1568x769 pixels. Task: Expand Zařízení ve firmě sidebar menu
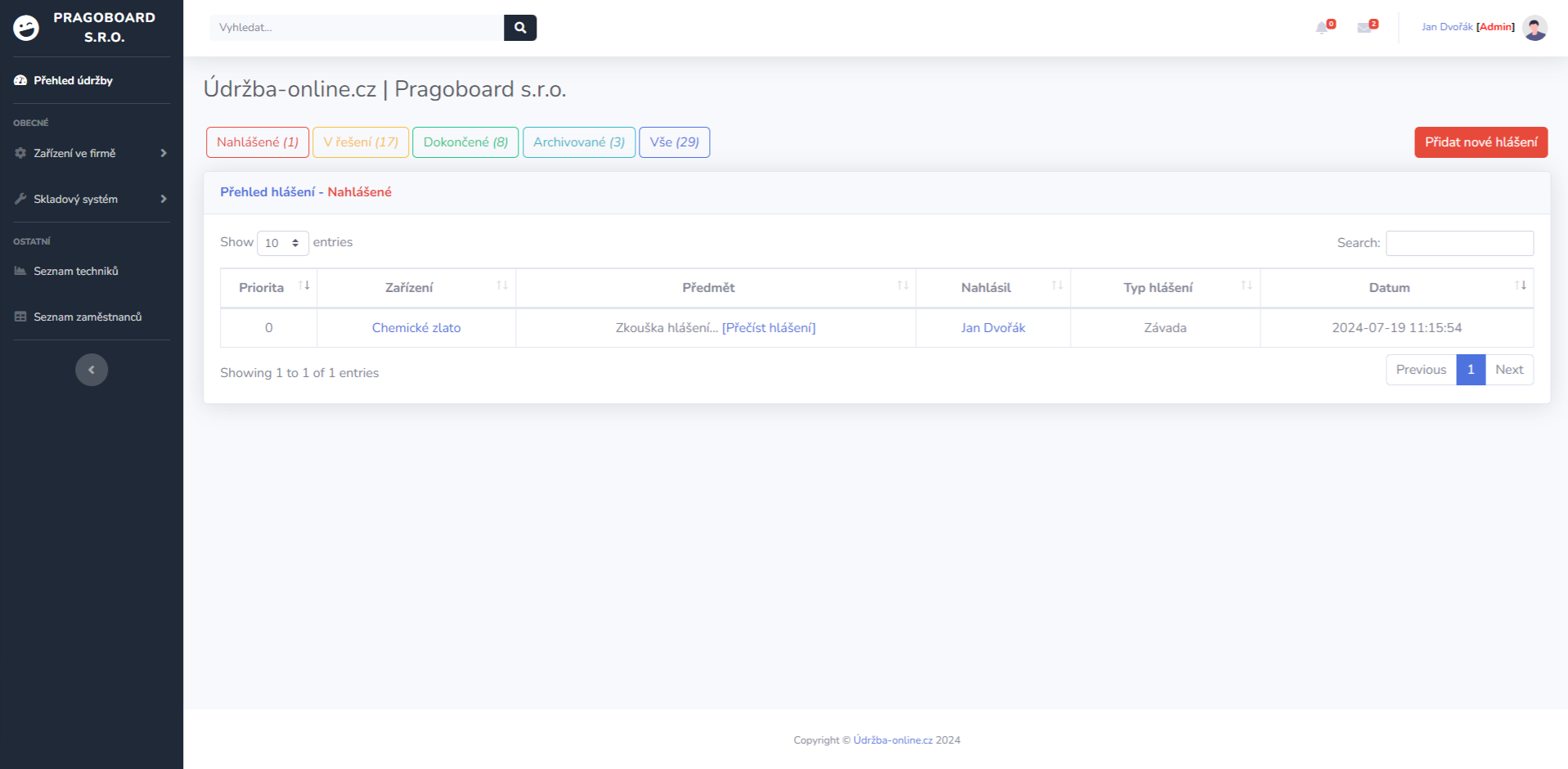92,153
